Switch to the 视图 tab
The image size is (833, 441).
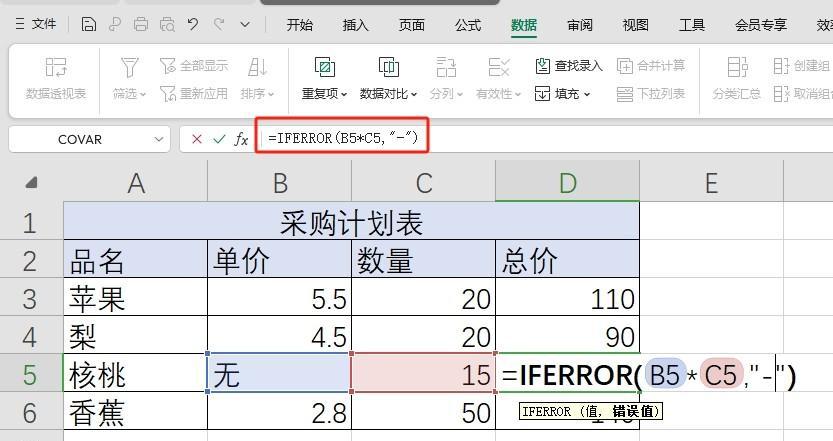click(635, 25)
